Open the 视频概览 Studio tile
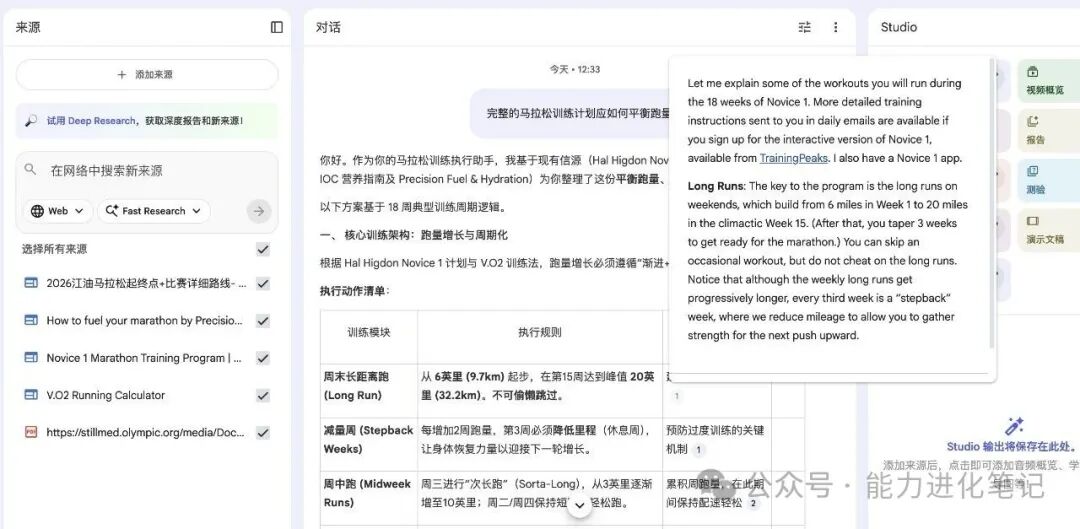 (1049, 81)
